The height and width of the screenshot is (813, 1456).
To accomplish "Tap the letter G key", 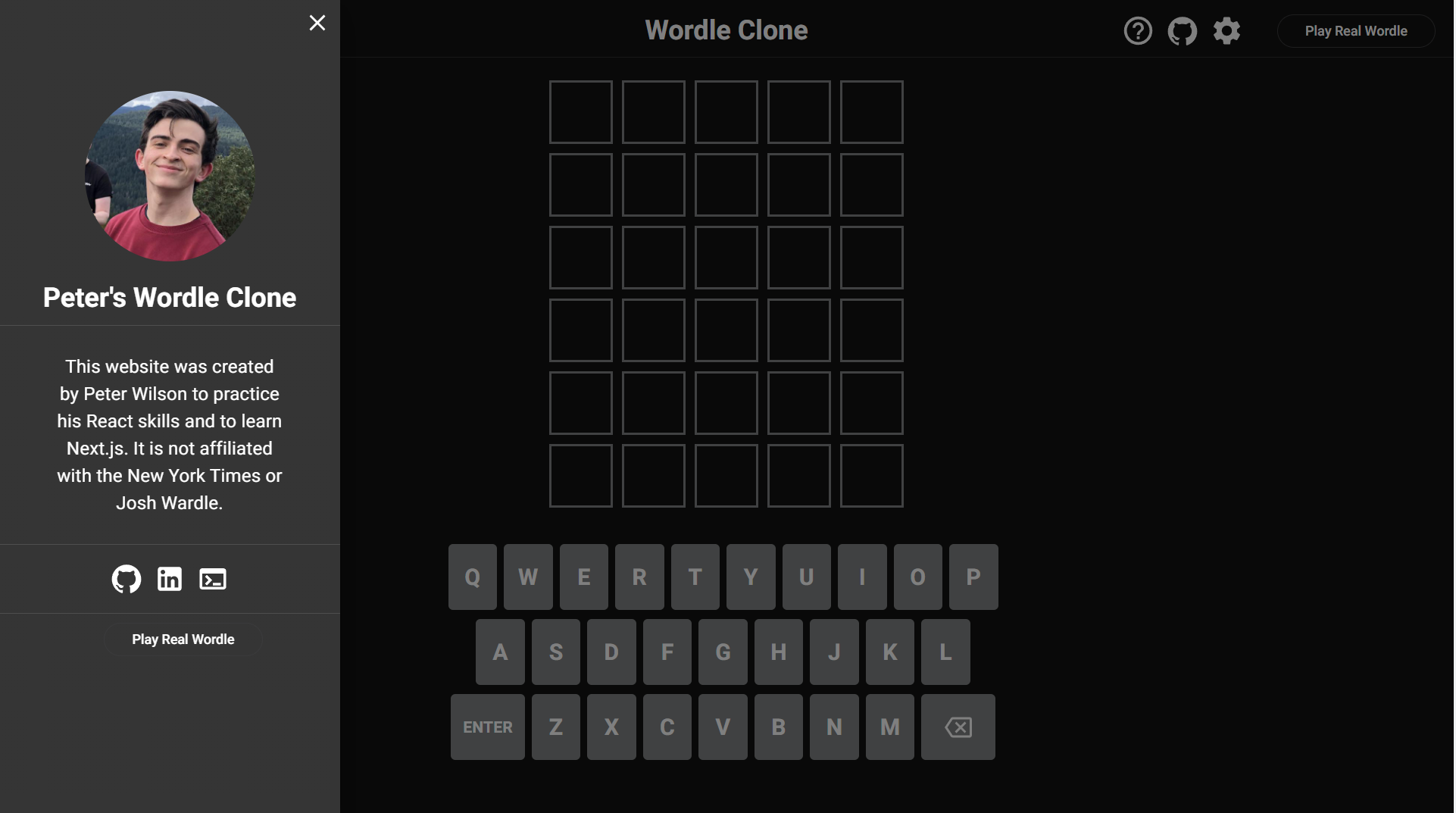I will [x=723, y=652].
